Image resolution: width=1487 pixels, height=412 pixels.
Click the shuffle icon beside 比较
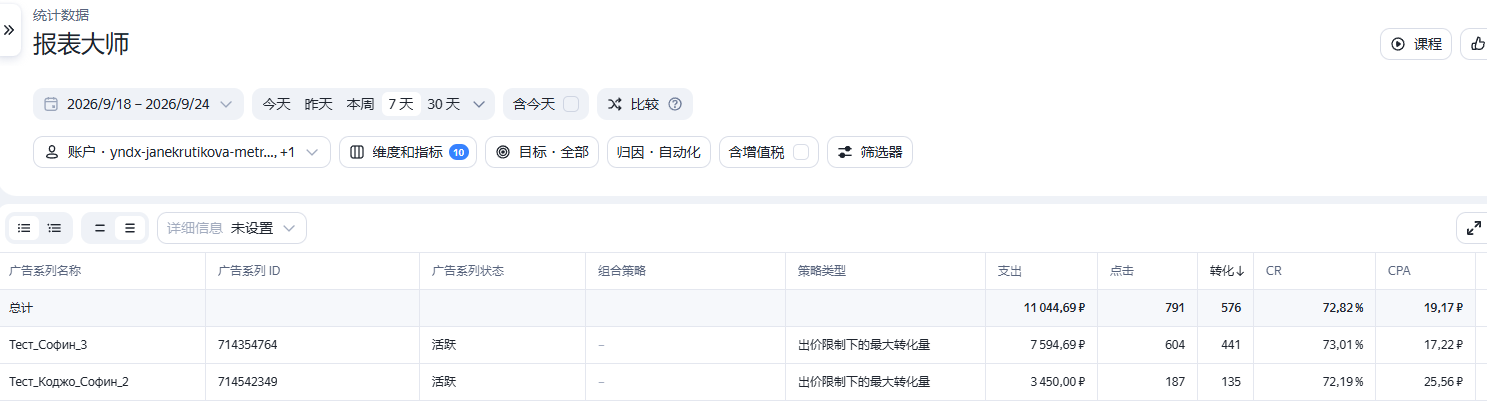[x=615, y=104]
